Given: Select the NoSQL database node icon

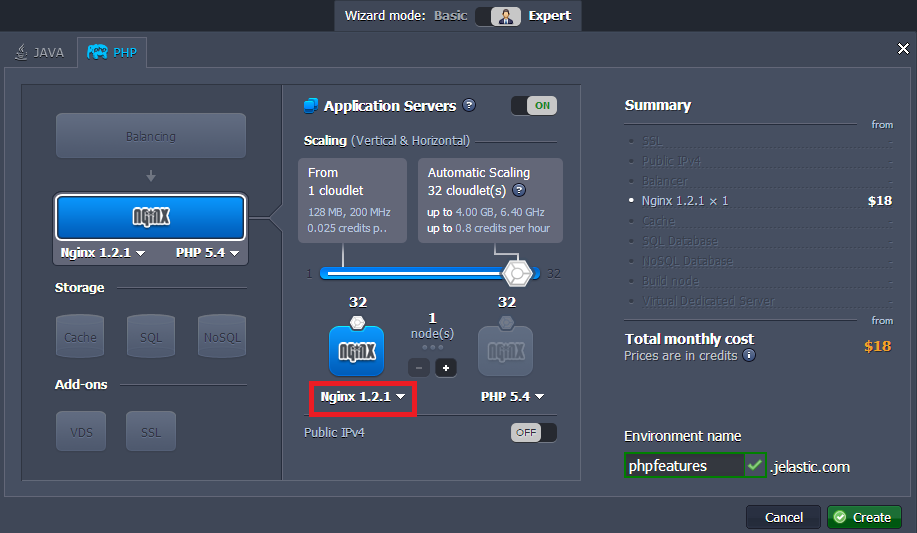Looking at the screenshot, I should [220, 337].
